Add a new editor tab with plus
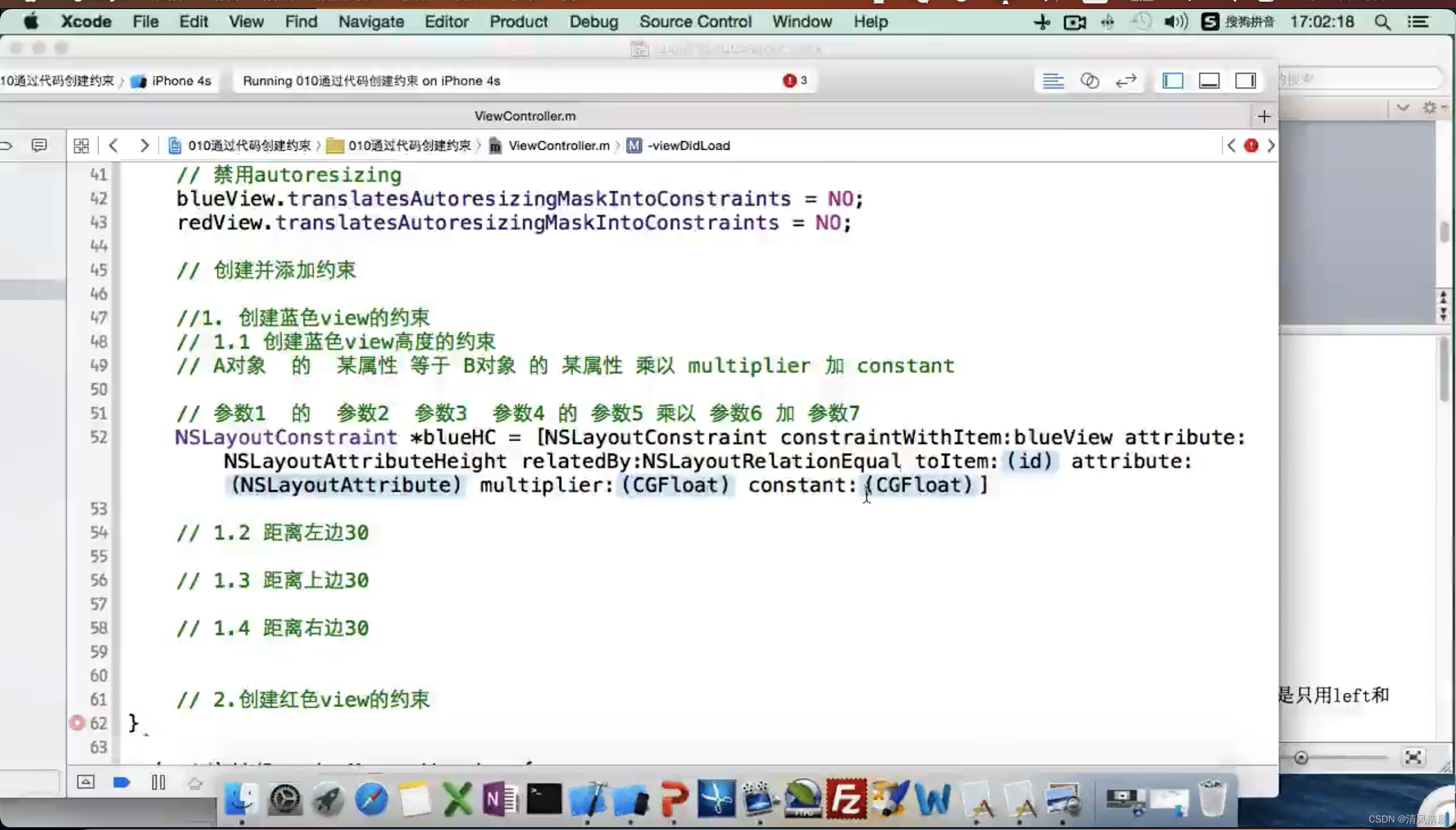 [1264, 117]
